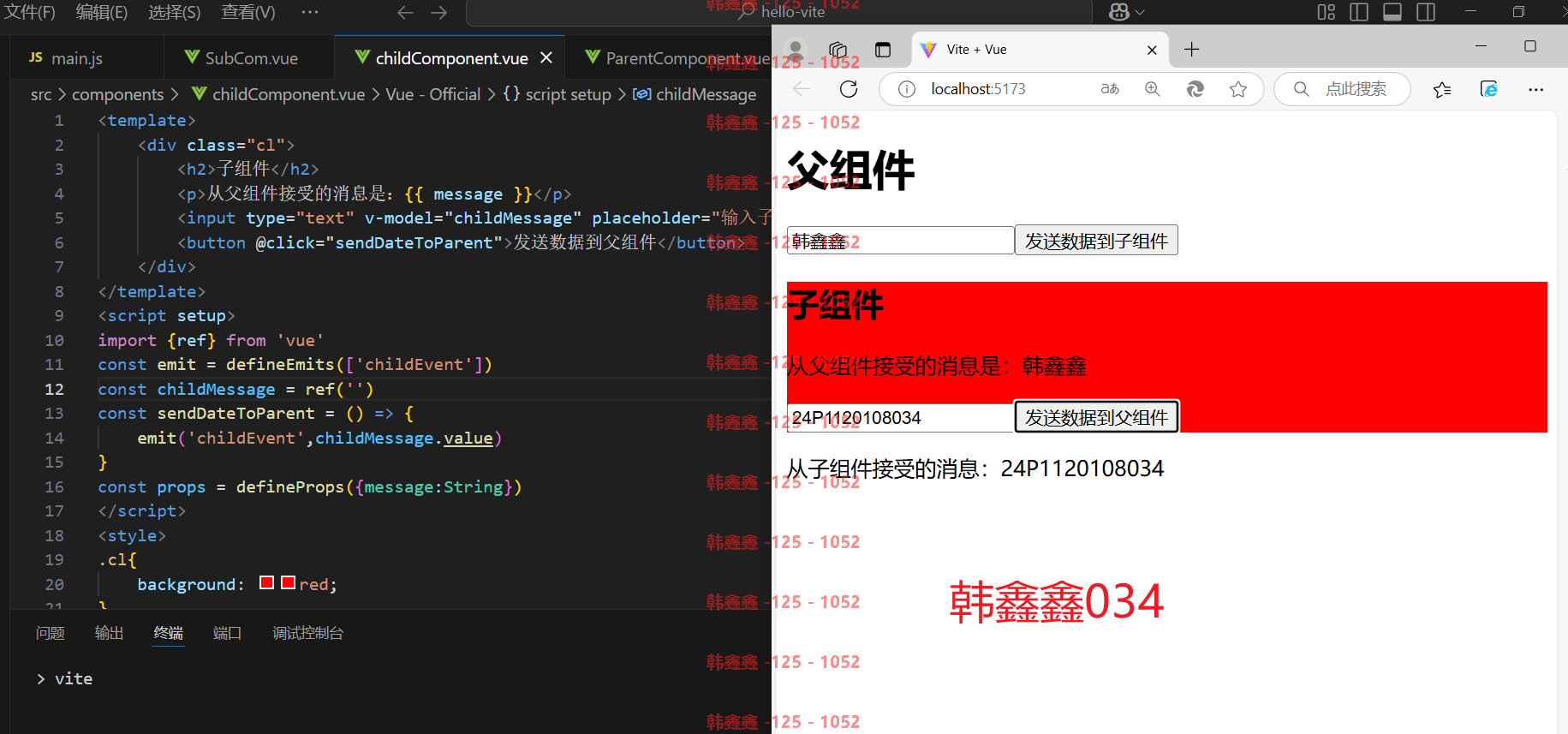Select the src breadcrumb segment
Viewport: 1568px width, 734px height.
(x=41, y=94)
